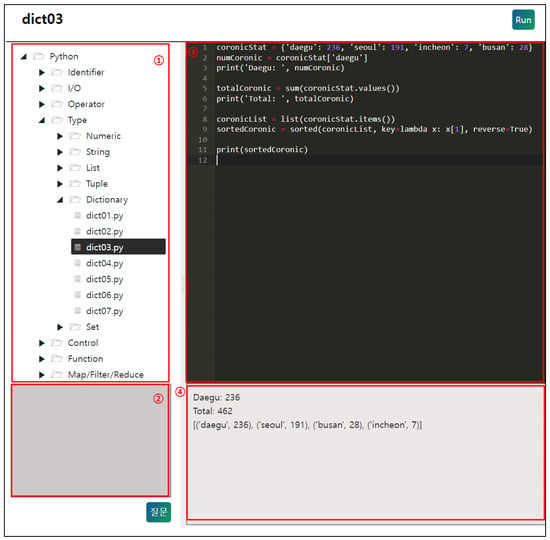Image resolution: width=550 pixels, height=540 pixels.
Task: Expand the Set folder arrow
Action: (60, 327)
